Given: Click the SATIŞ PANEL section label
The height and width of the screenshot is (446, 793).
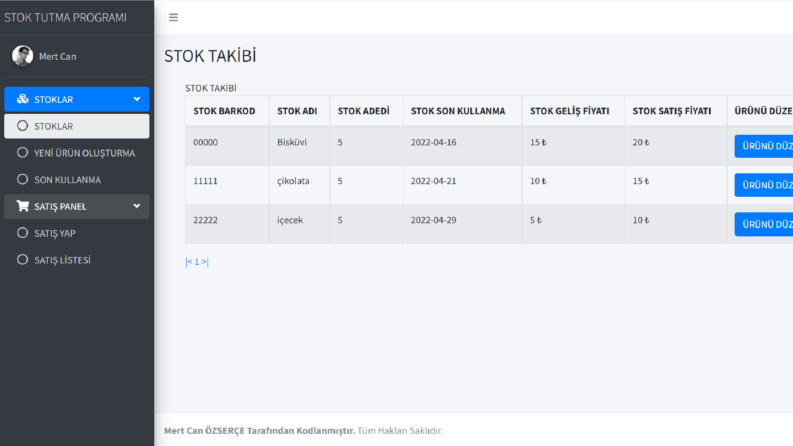Looking at the screenshot, I should 60,207.
